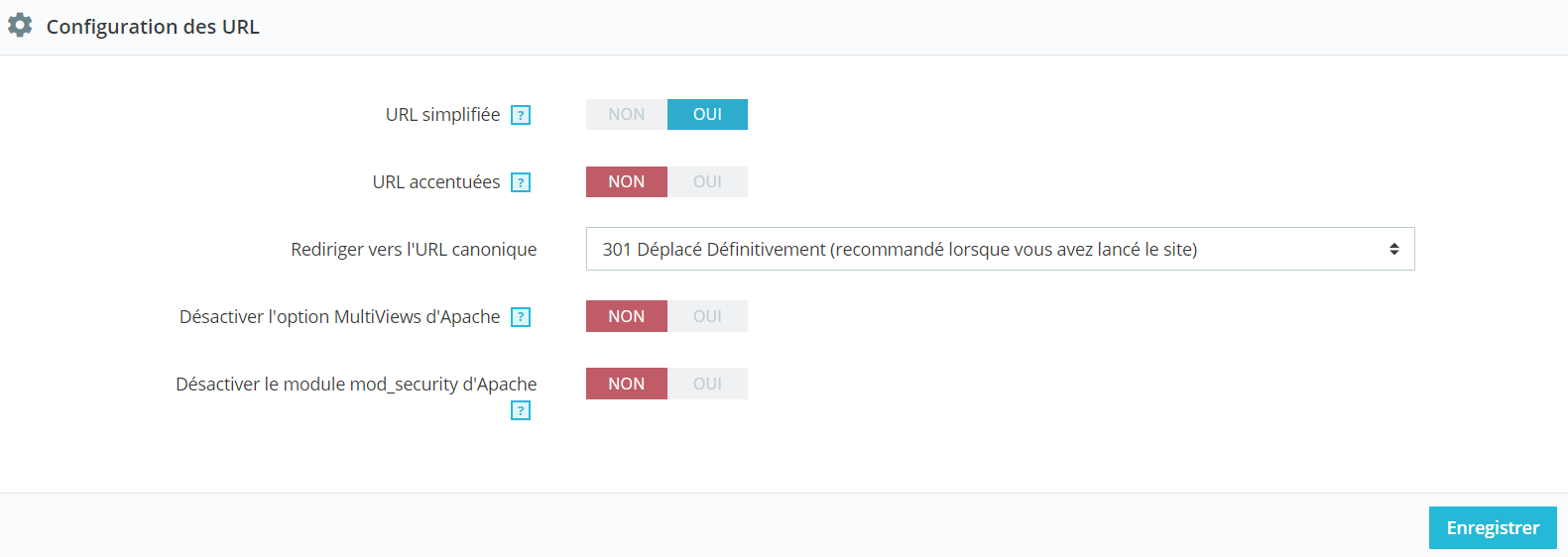Enable OUI for URL accentuées
This screenshot has height=557, width=1568.
707,181
